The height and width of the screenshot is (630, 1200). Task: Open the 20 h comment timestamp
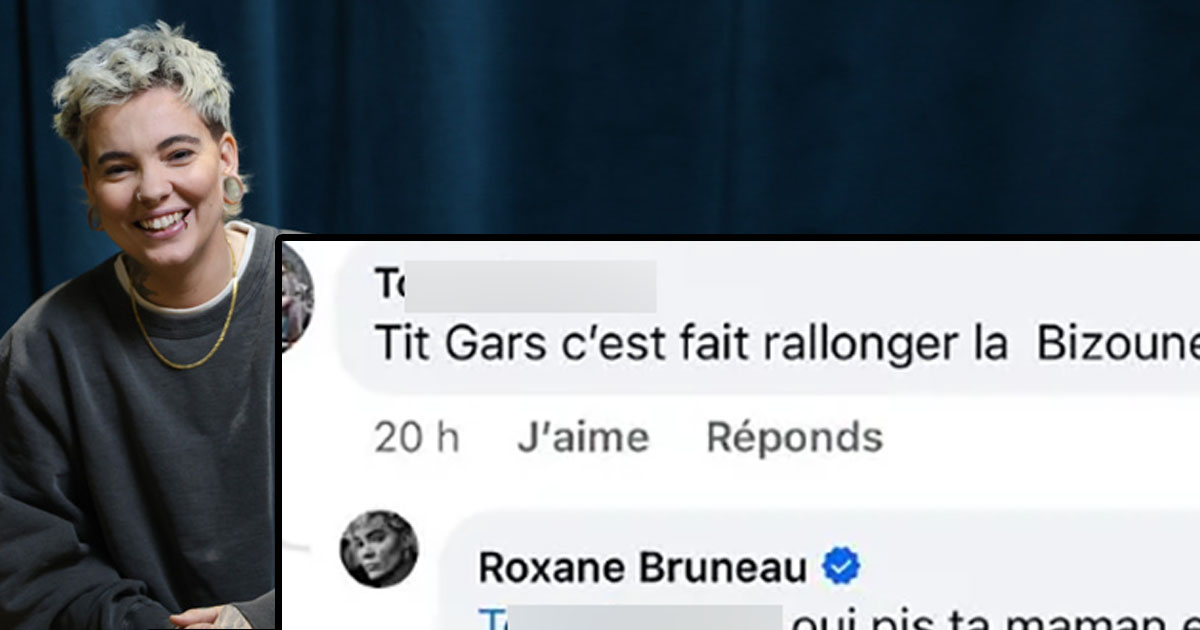click(416, 437)
